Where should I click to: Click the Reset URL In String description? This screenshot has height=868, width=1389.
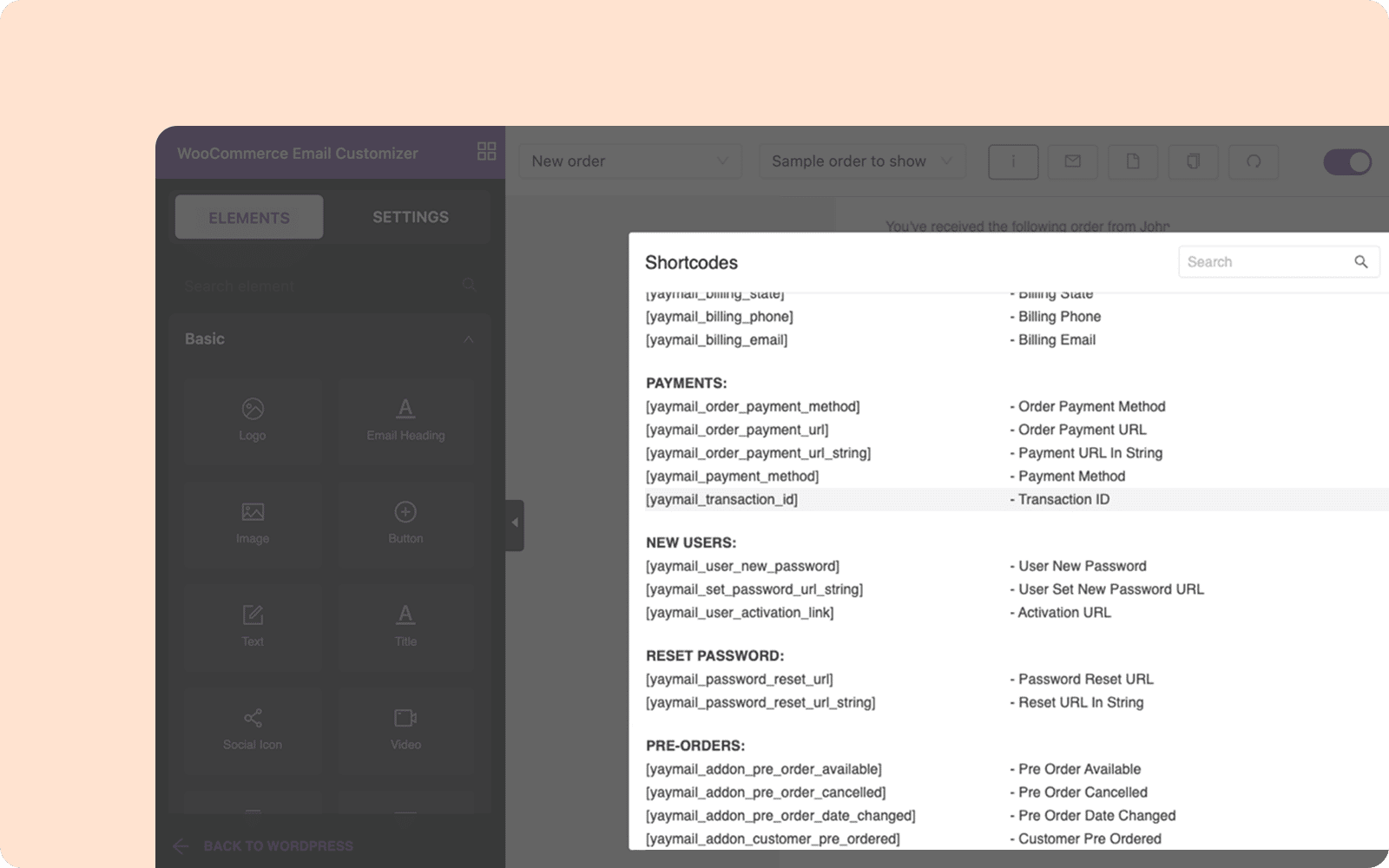coord(1076,703)
